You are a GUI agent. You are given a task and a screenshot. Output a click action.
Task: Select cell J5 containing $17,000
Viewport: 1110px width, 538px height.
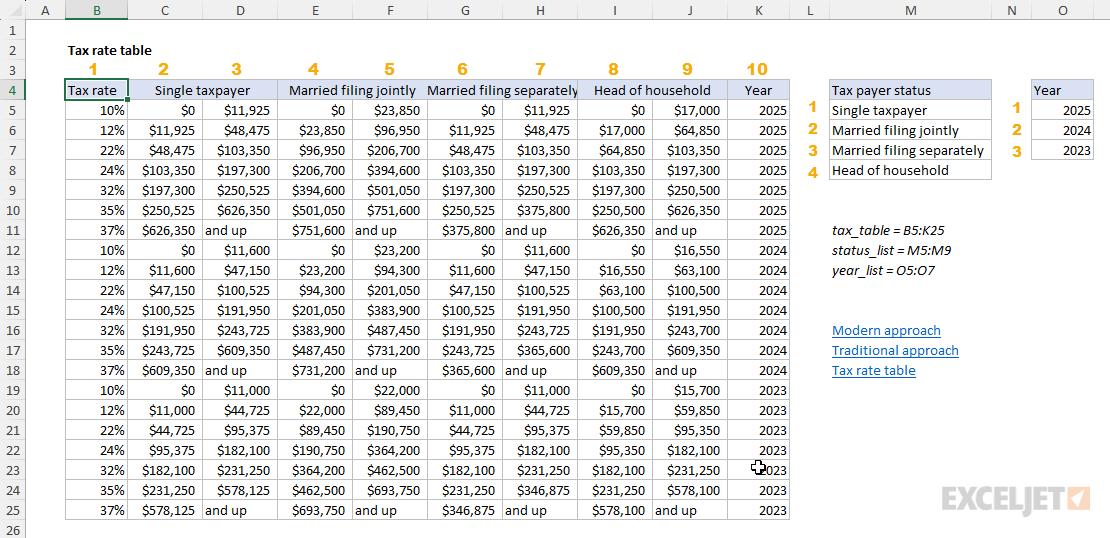point(690,110)
